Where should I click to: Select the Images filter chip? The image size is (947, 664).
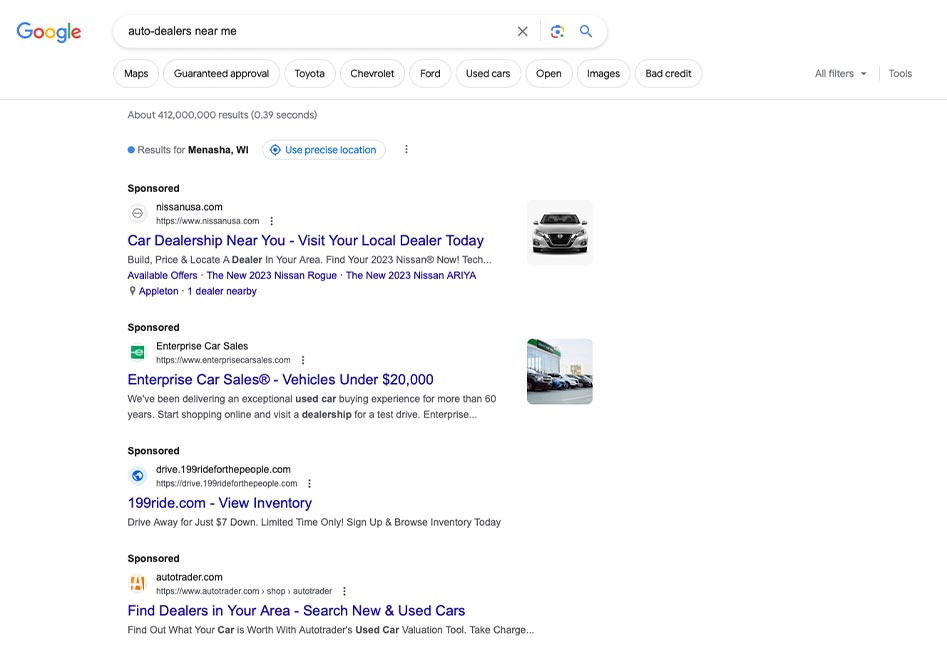click(603, 74)
